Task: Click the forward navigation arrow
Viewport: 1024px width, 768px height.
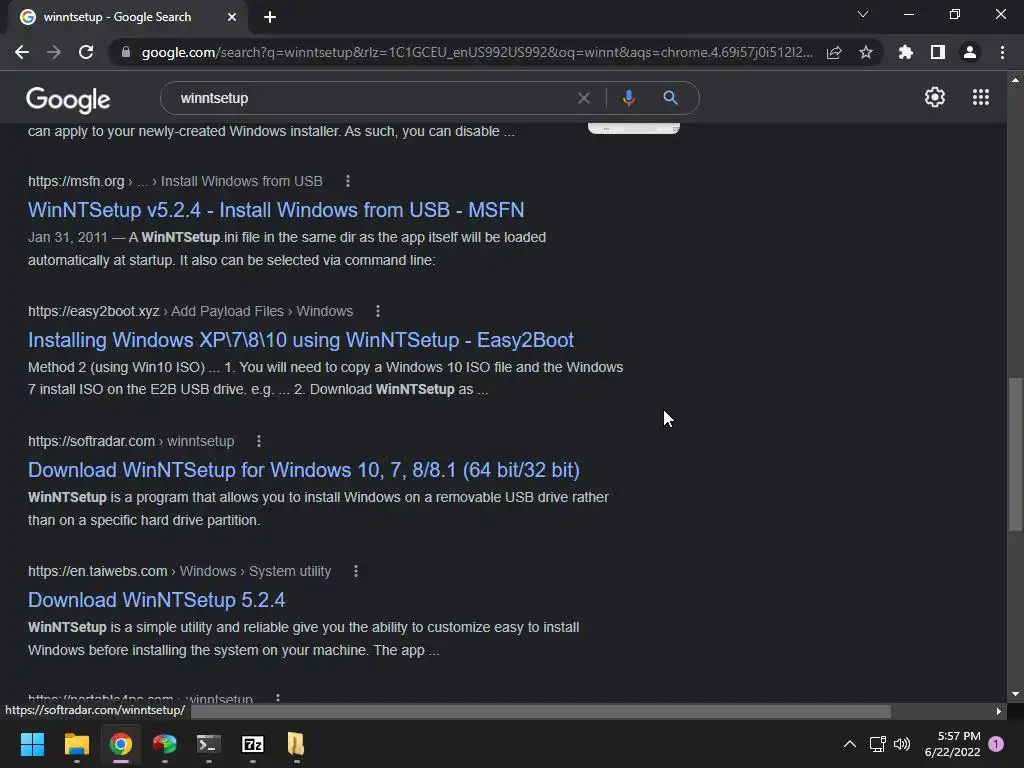Action: (x=54, y=52)
